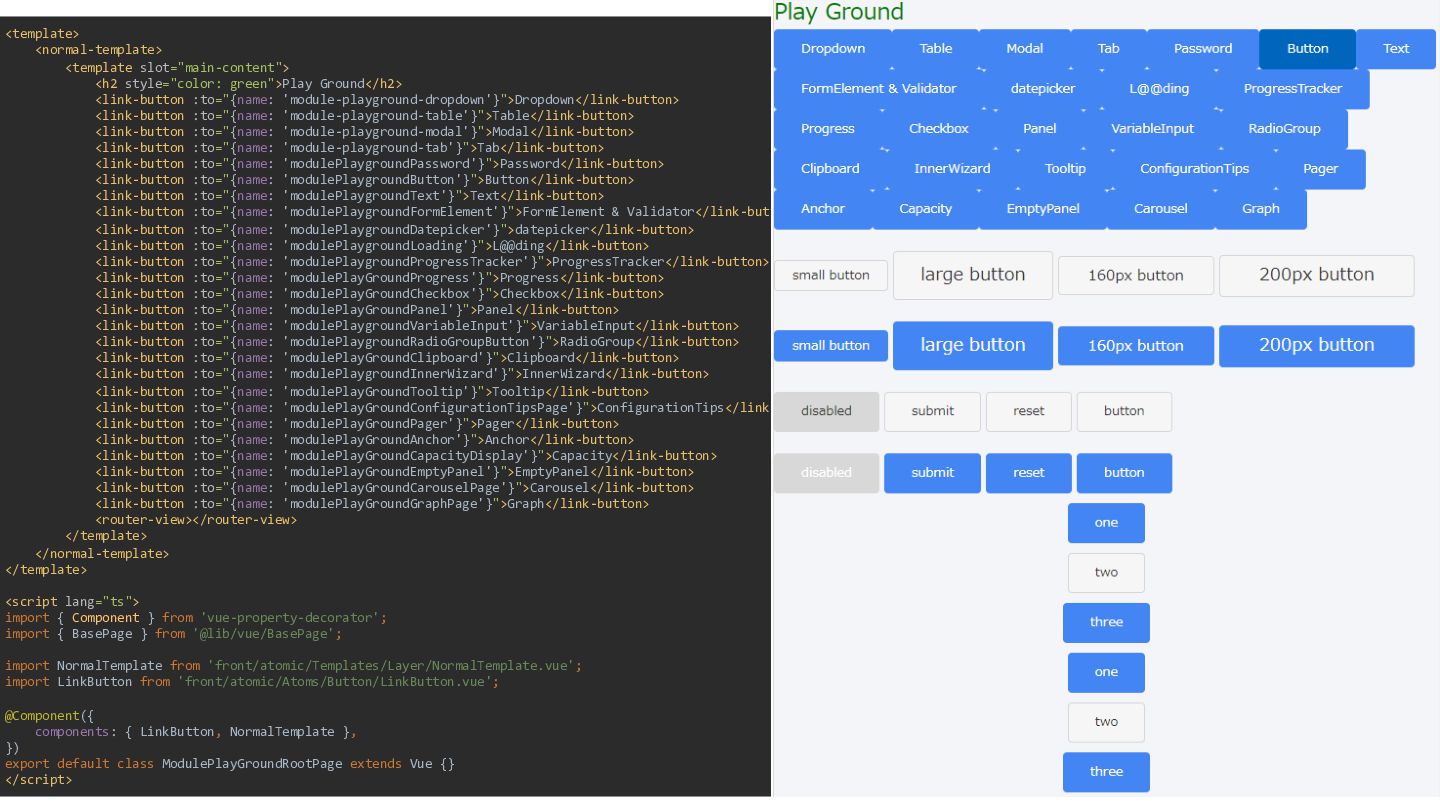Click the 'Play Ground' green heading
Image resolution: width=1440 pixels, height=810 pixels.
pyautogui.click(x=839, y=12)
